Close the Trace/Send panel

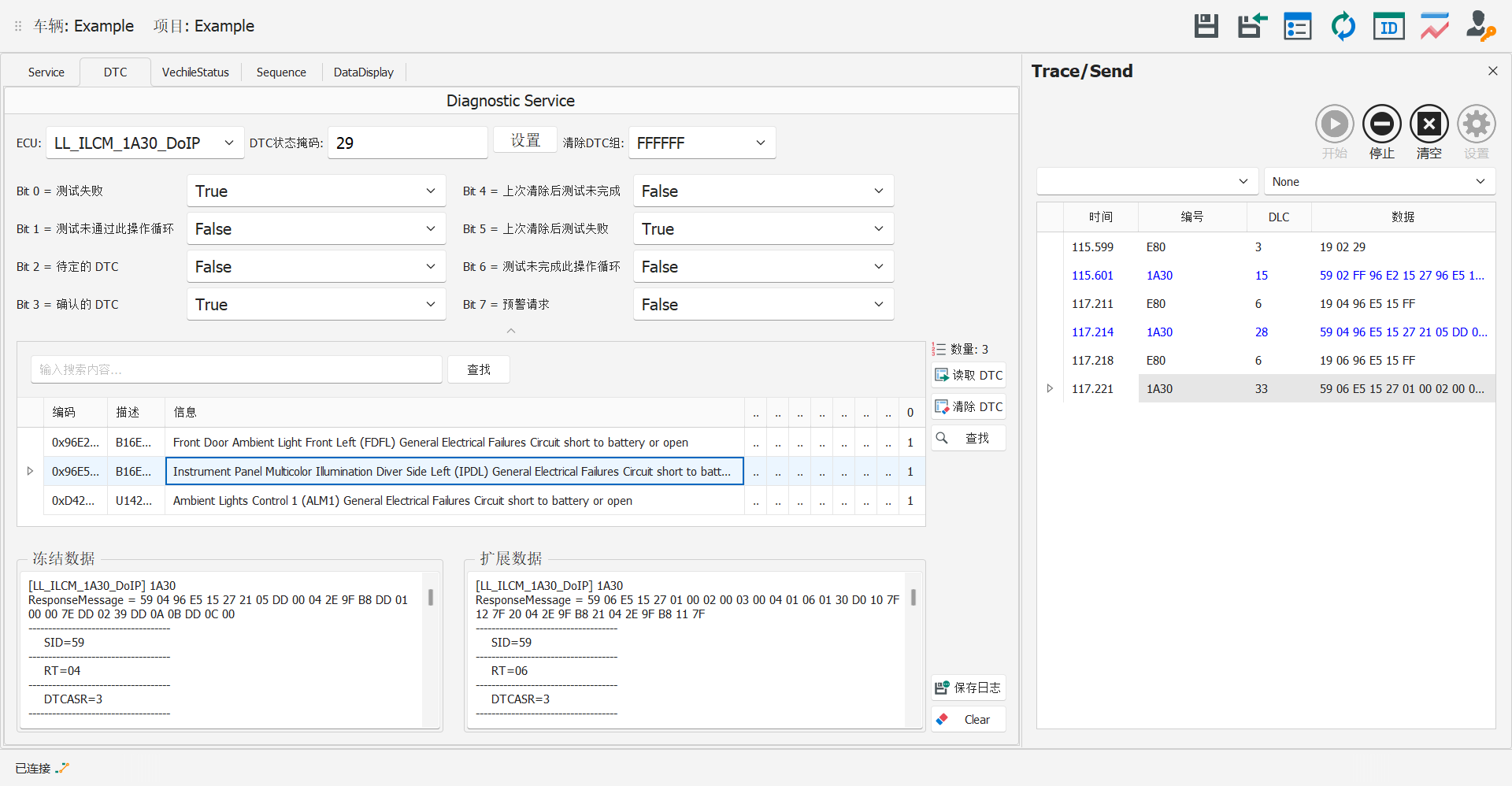pos(1492,71)
